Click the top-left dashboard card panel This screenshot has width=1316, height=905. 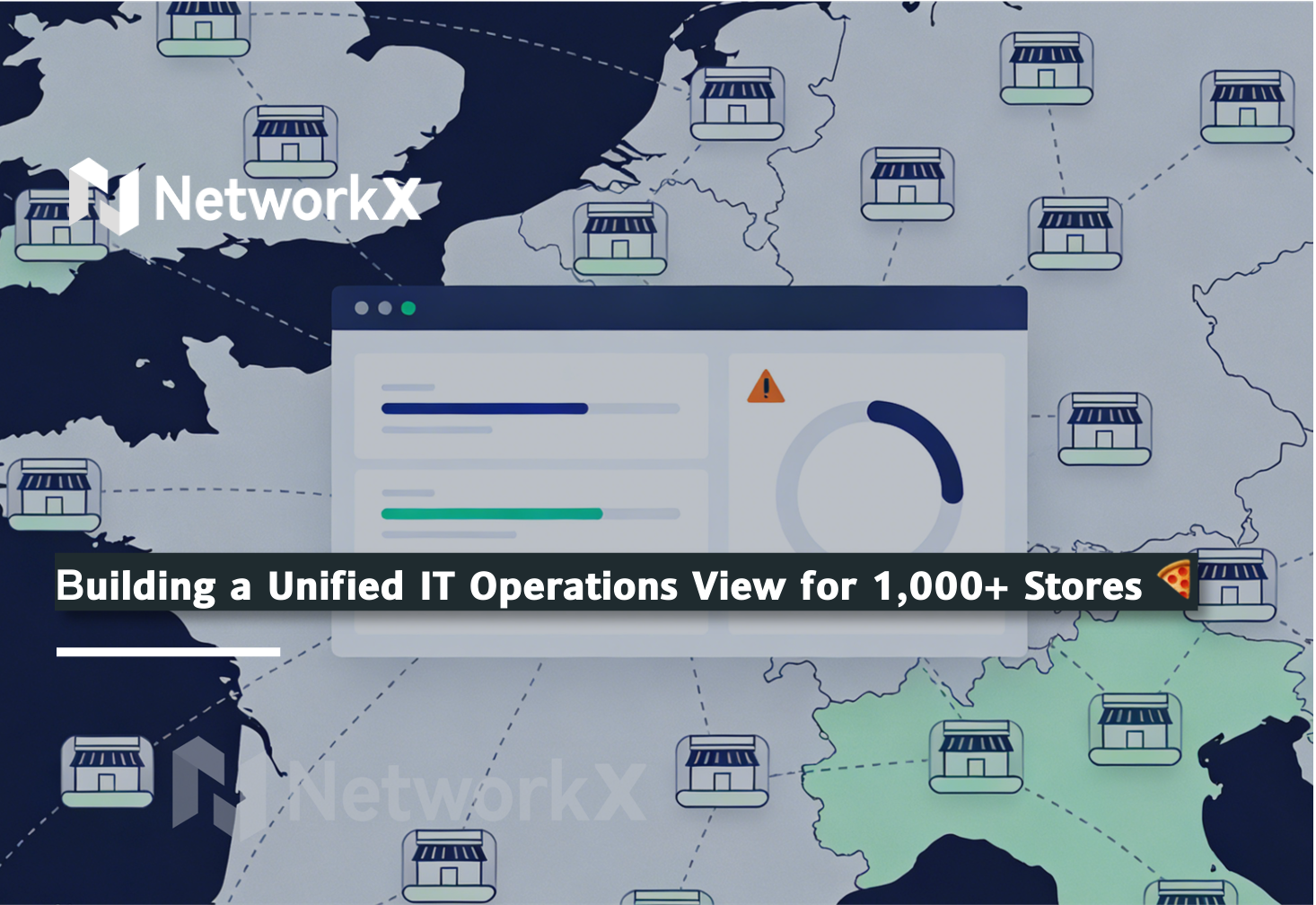point(531,406)
